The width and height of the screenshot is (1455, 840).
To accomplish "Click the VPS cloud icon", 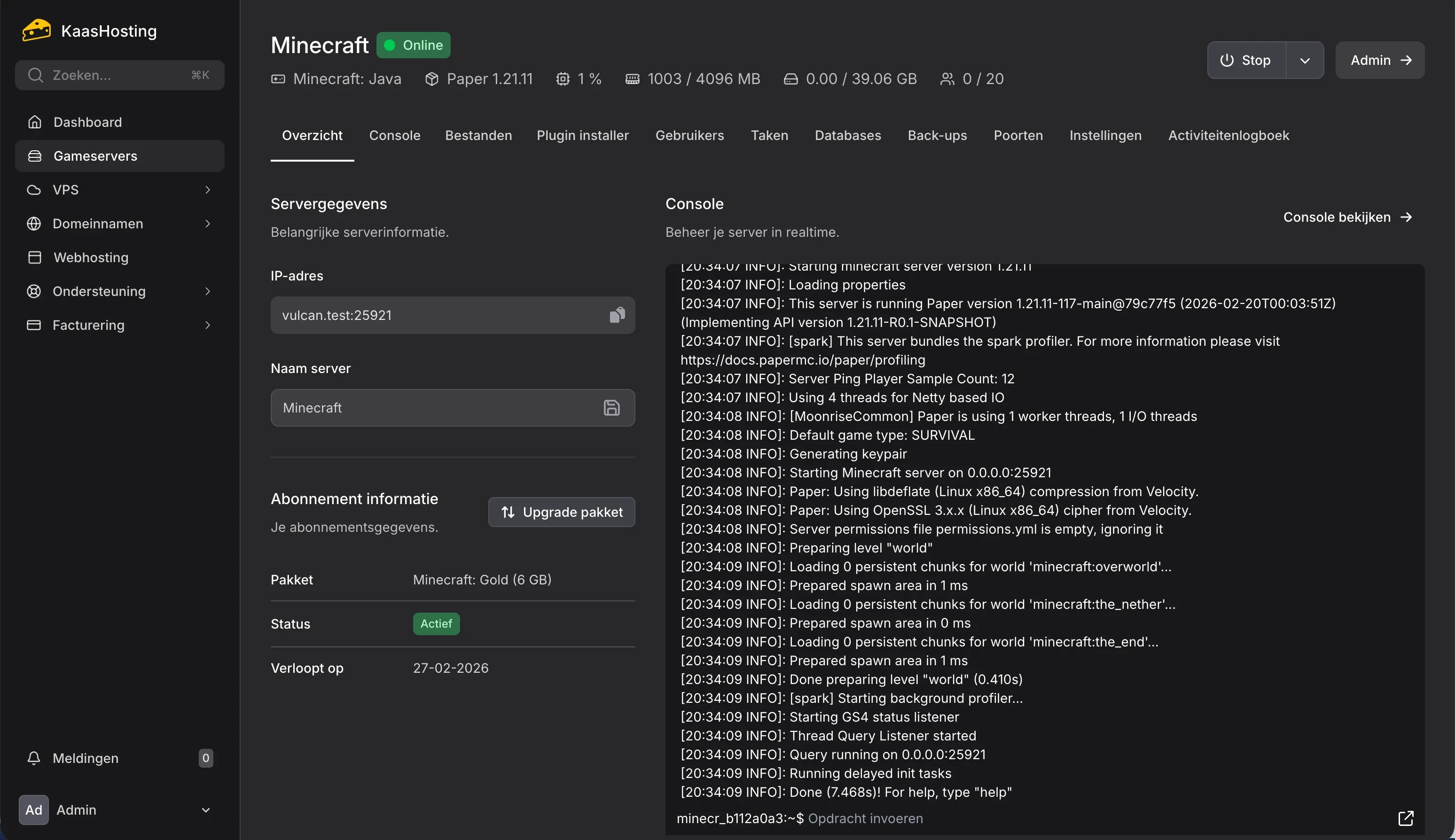I will pyautogui.click(x=33, y=189).
